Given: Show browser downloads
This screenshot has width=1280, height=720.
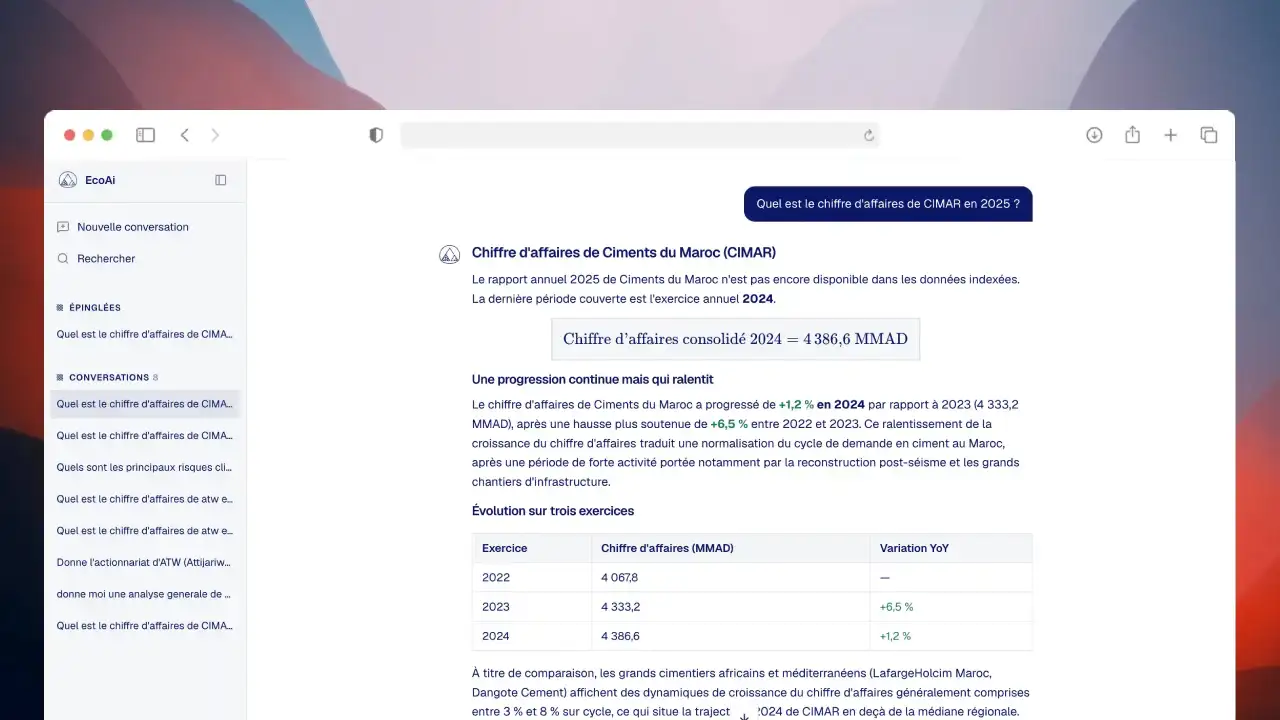Looking at the screenshot, I should [1094, 135].
